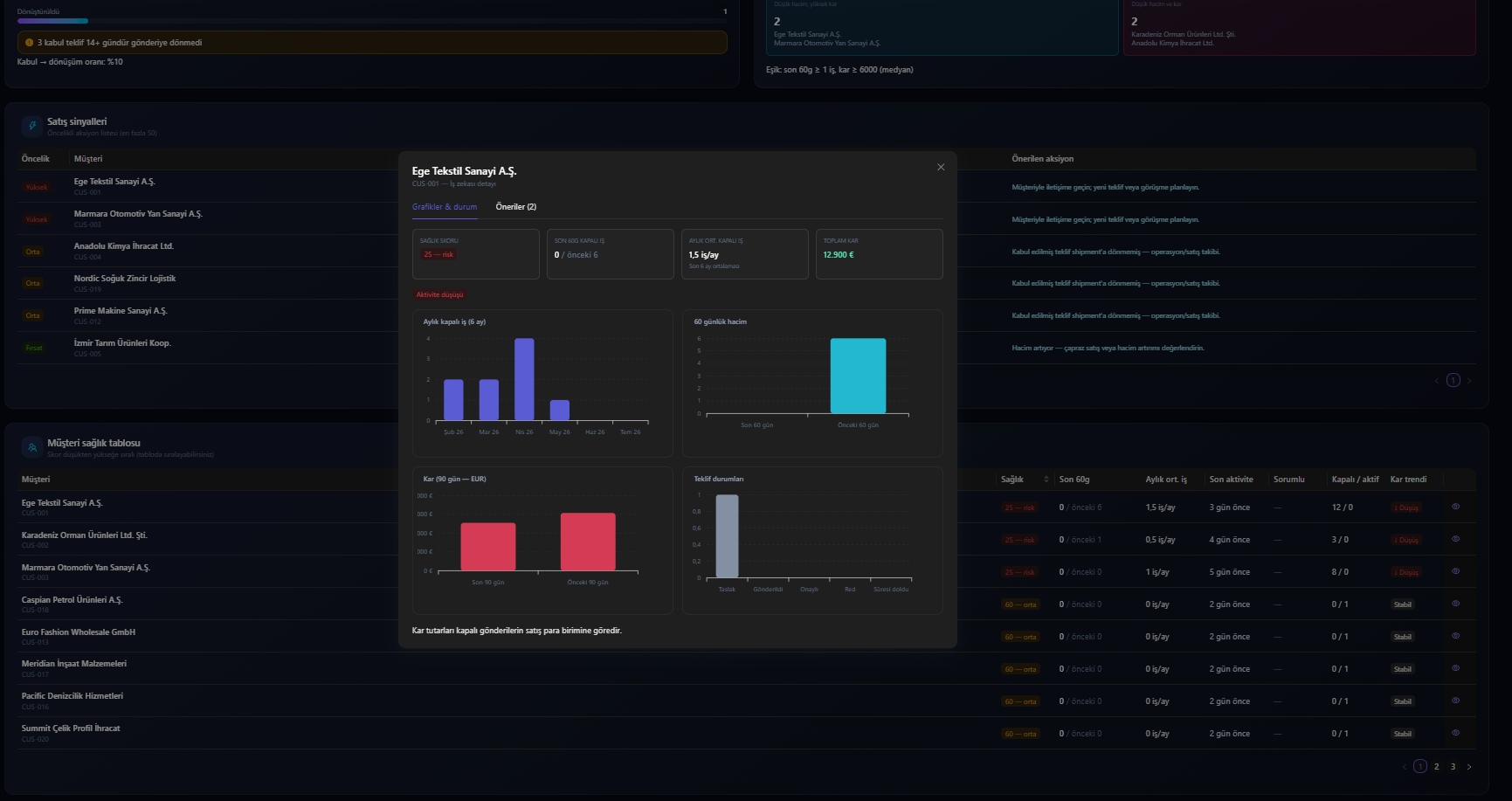Click the eye icon for Karadeniz Orman row
This screenshot has height=801, width=1512.
[x=1455, y=539]
